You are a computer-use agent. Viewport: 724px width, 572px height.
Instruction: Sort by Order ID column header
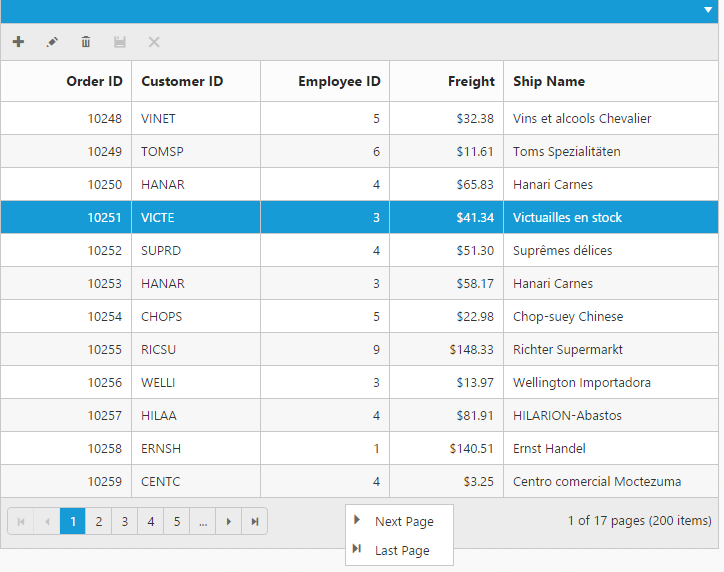(94, 81)
